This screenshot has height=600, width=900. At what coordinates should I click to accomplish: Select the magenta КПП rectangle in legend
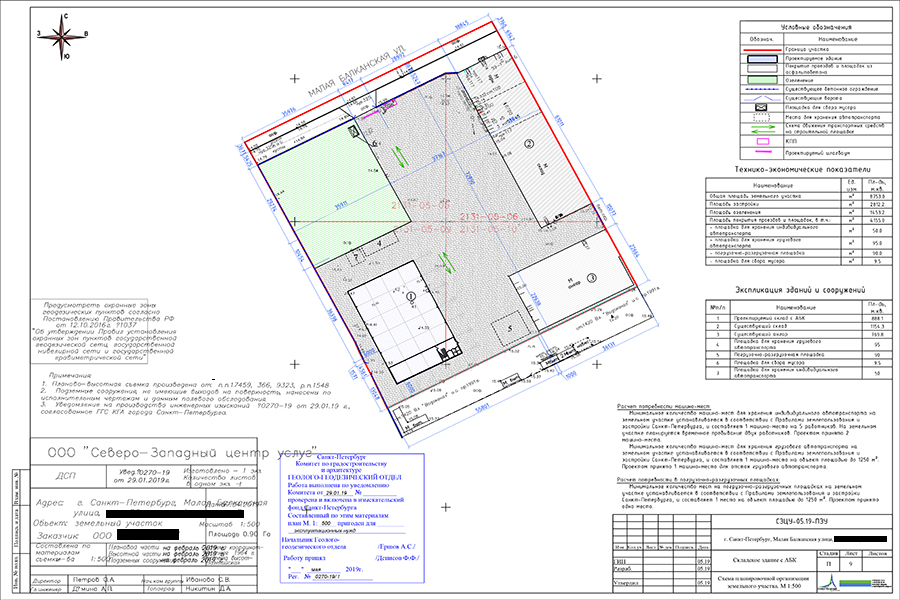(x=761, y=142)
